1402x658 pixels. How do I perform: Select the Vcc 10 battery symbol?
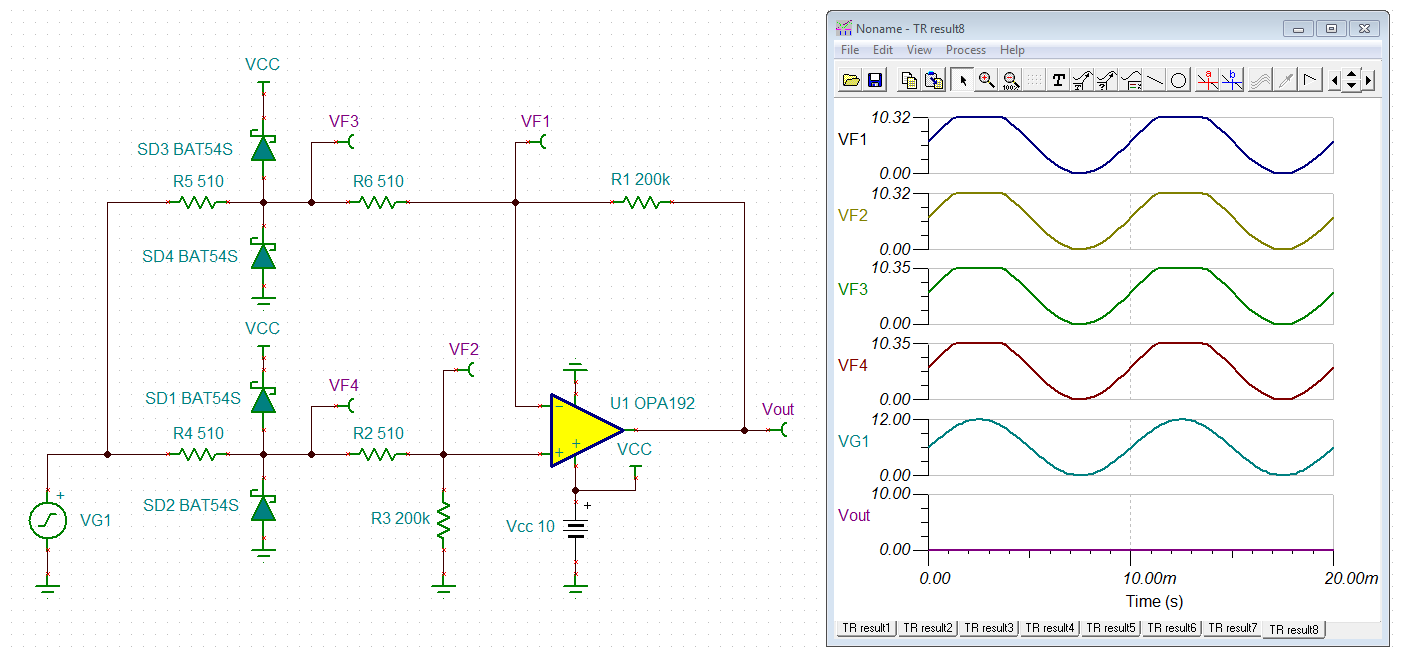tap(575, 527)
